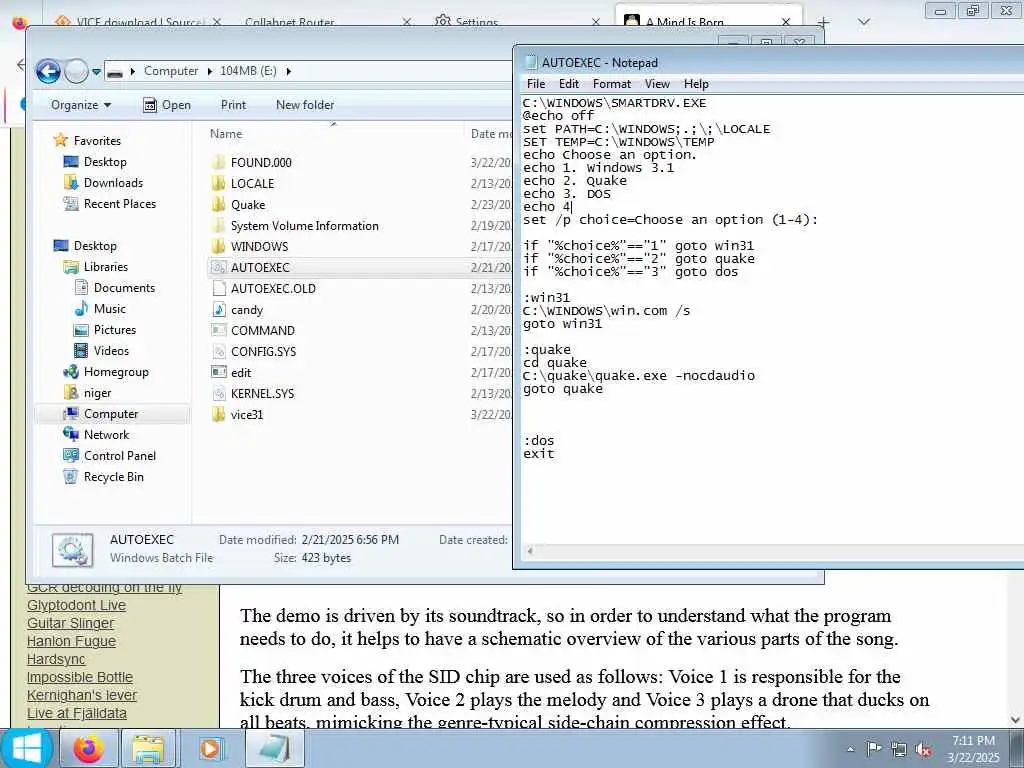Open the Pictures library
This screenshot has width=1024, height=768.
pos(114,330)
